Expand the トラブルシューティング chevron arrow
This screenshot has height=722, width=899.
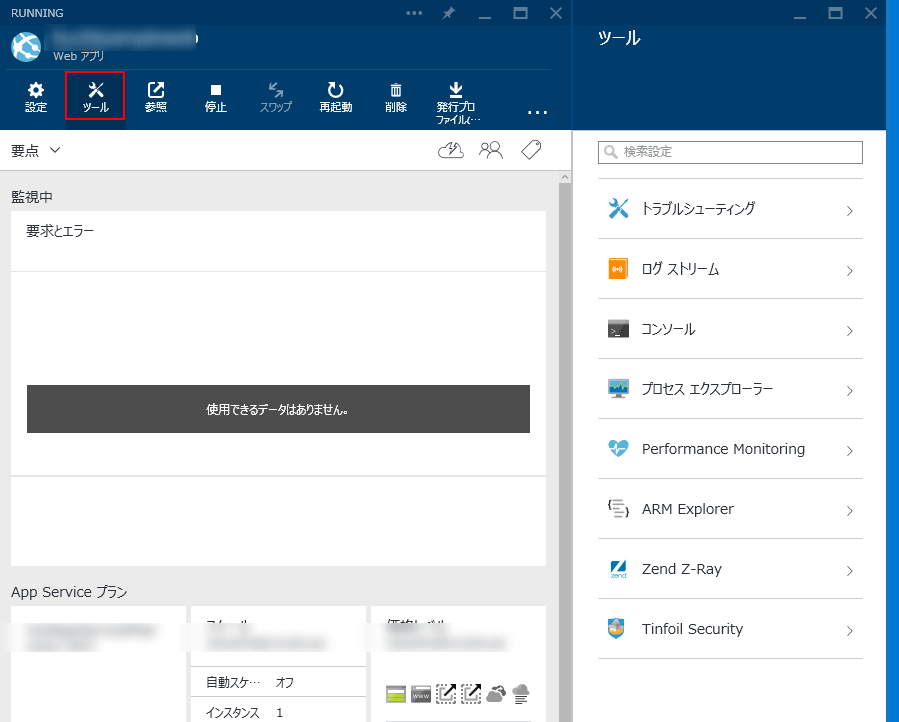tap(849, 210)
